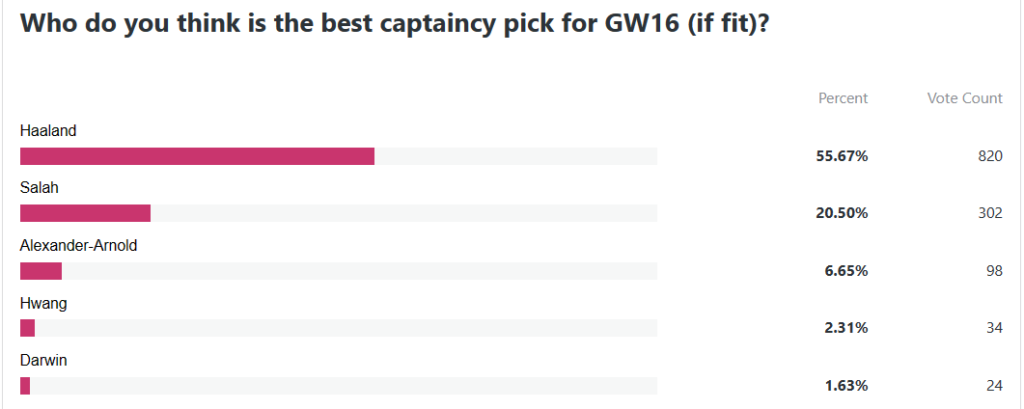The height and width of the screenshot is (409, 1024).
Task: Click Alexander-Arnold's pink result bar
Action: coord(41,271)
